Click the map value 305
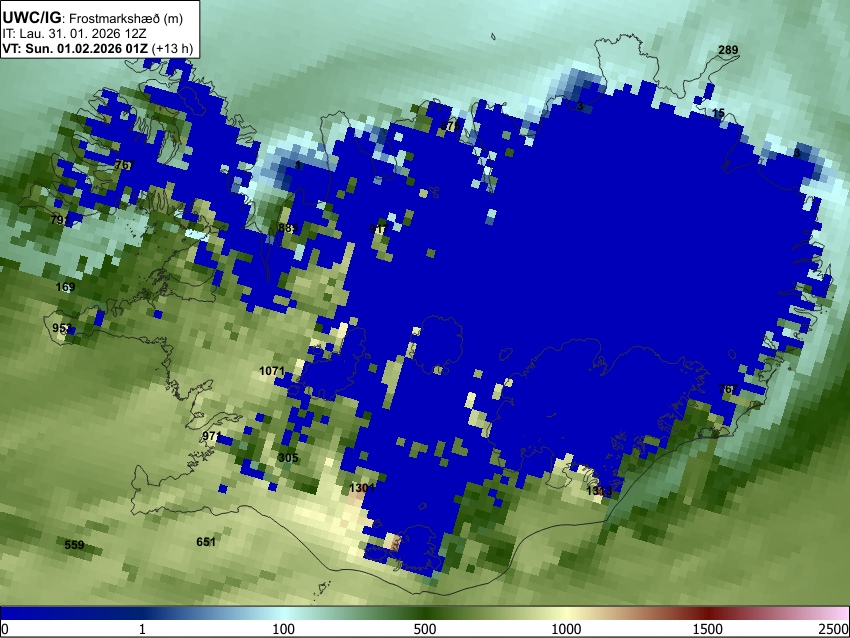 (288, 457)
